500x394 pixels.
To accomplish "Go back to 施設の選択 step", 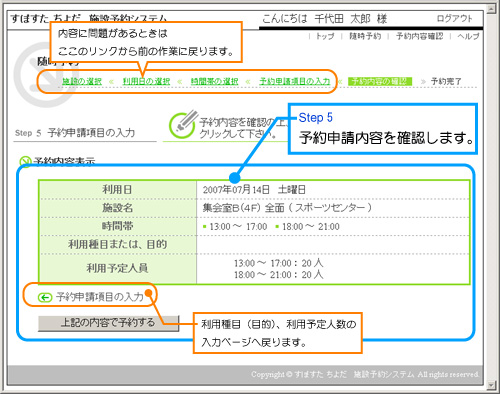I will 82,81.
